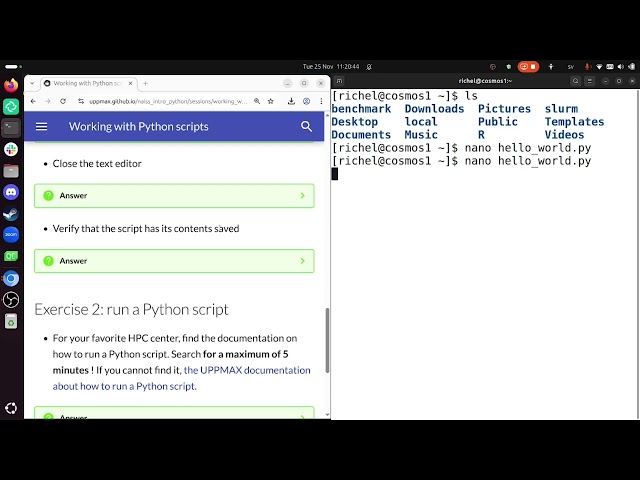
Task: Open the hamburger navigation menu on the docs page
Action: tap(42, 127)
